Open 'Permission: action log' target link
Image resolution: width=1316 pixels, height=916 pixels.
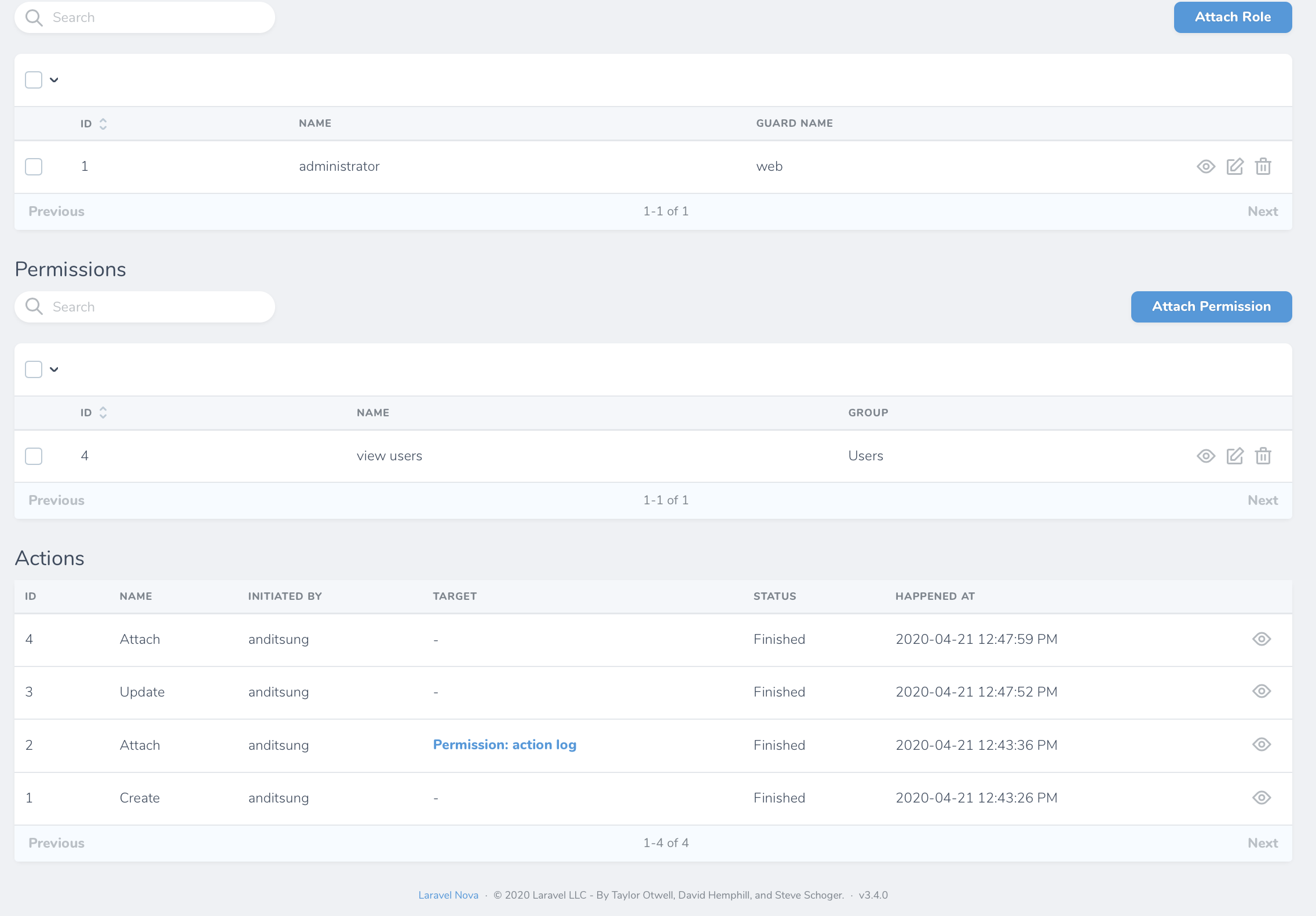pyautogui.click(x=505, y=745)
